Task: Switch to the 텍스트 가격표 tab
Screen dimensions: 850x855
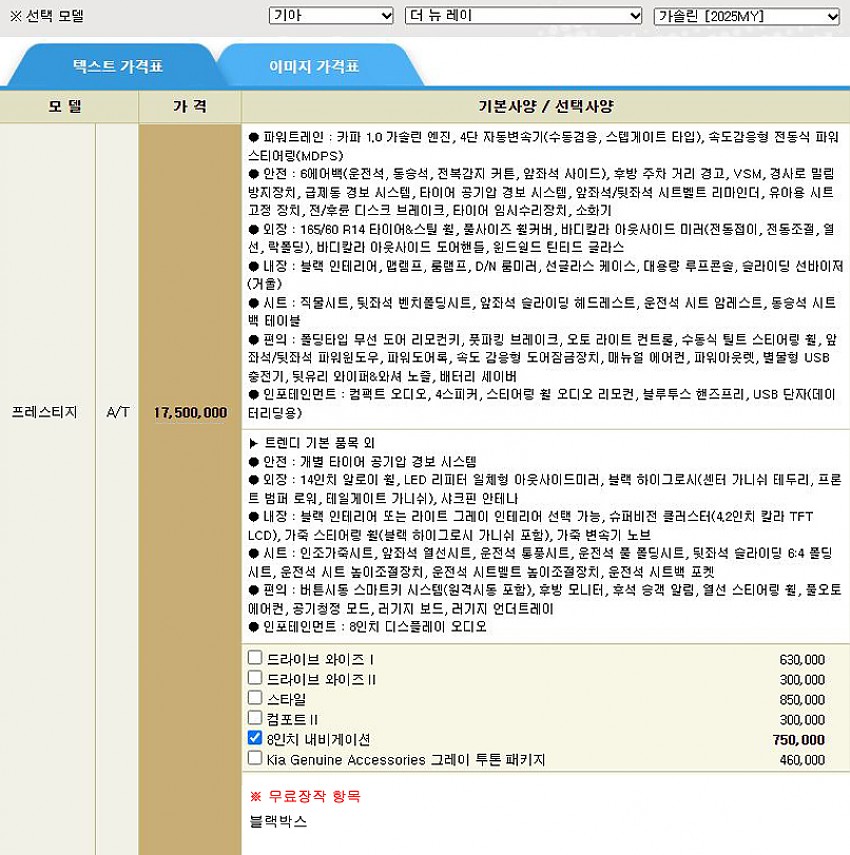Action: tap(117, 67)
